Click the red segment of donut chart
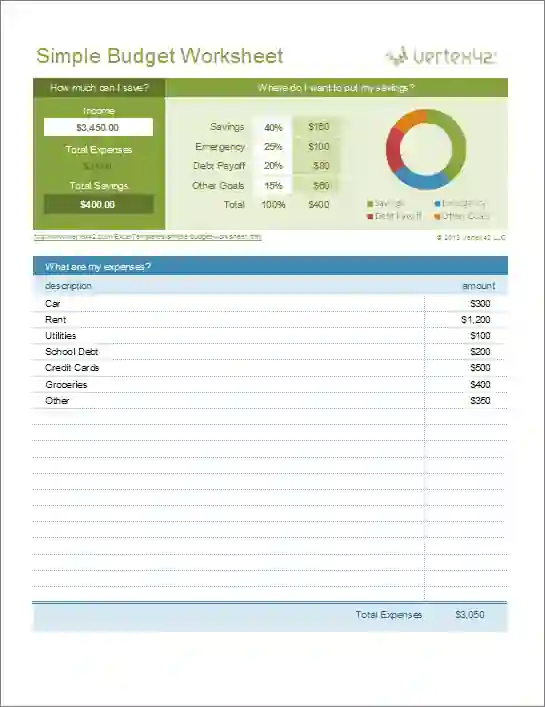Viewport: 545px width, 707px height. coord(393,149)
